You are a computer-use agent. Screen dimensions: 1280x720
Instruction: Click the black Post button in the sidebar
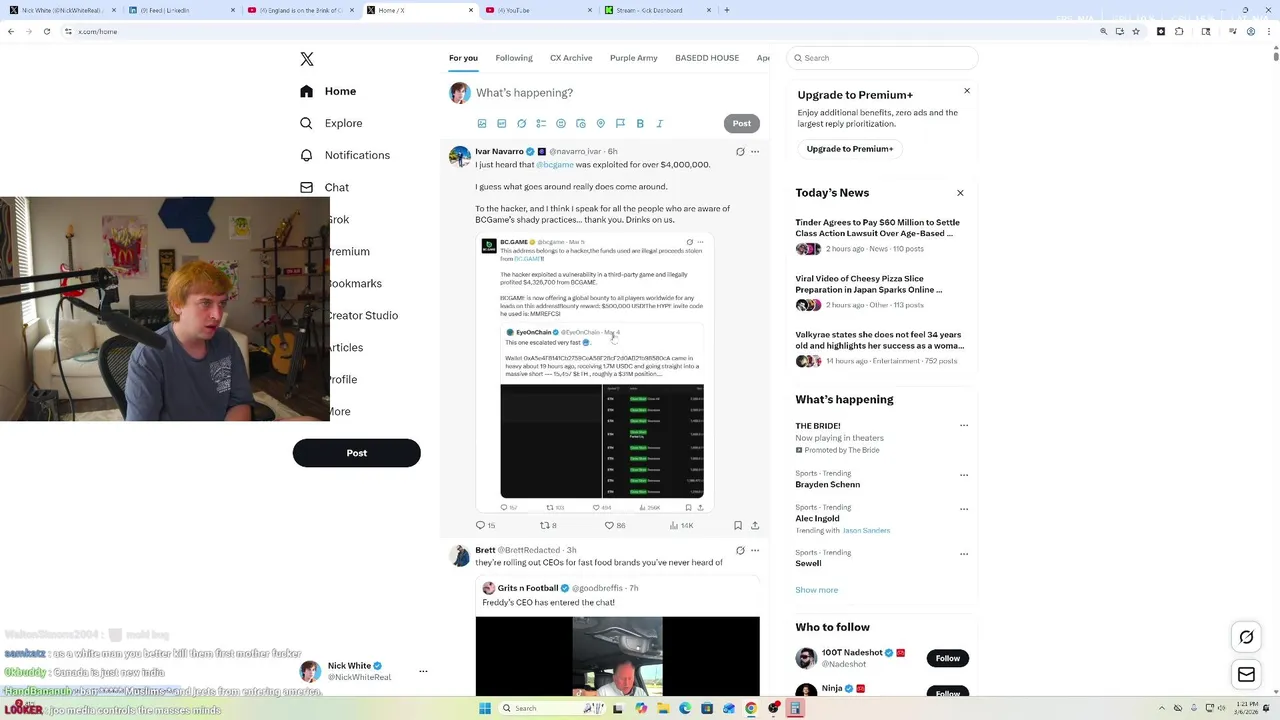(357, 453)
